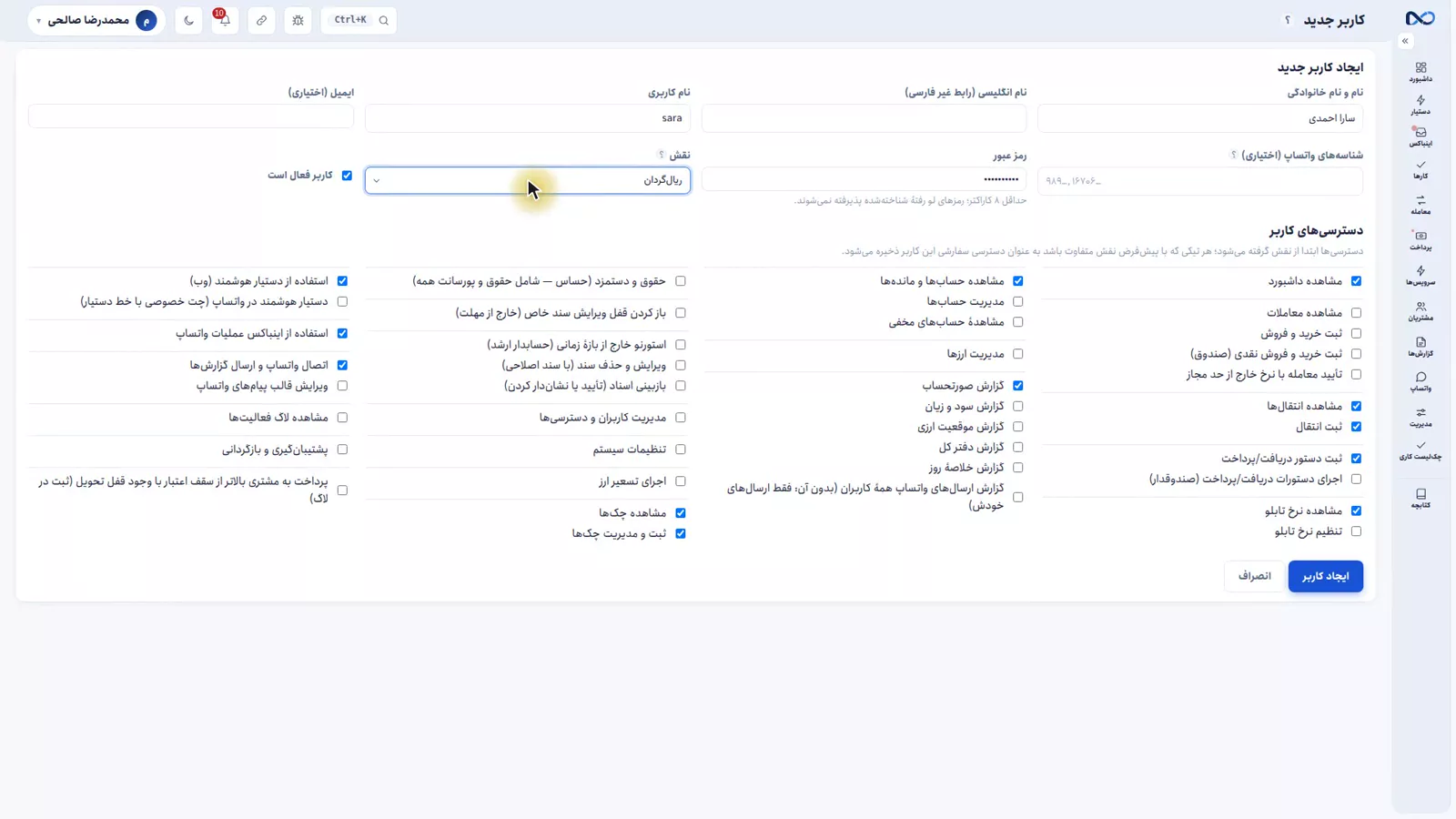Open the مشتریان (Customers) sidebar icon
The image size is (1456, 819).
(1421, 311)
